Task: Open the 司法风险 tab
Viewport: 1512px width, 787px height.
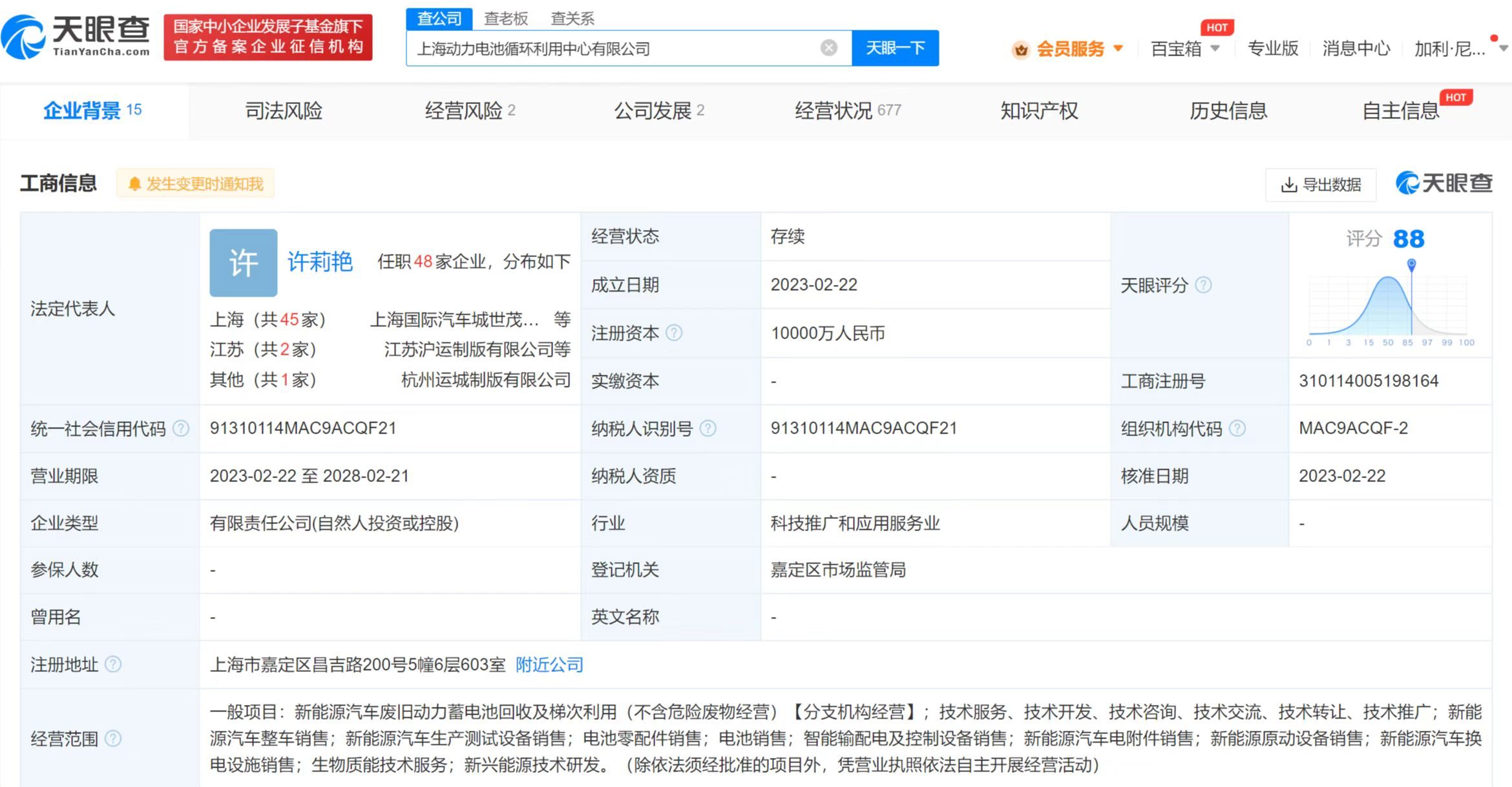Action: click(x=284, y=111)
